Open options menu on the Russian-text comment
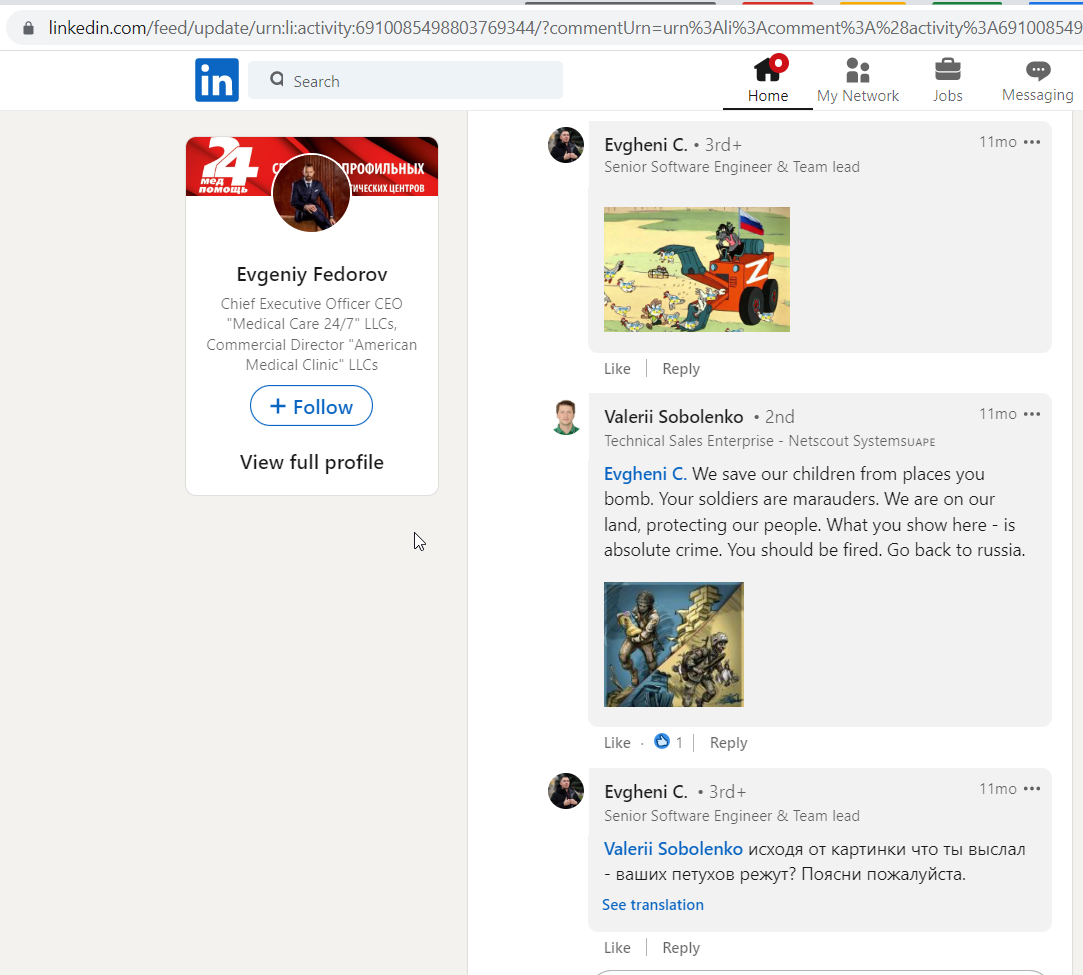Screen dimensions: 1083x975 pos(1032,789)
